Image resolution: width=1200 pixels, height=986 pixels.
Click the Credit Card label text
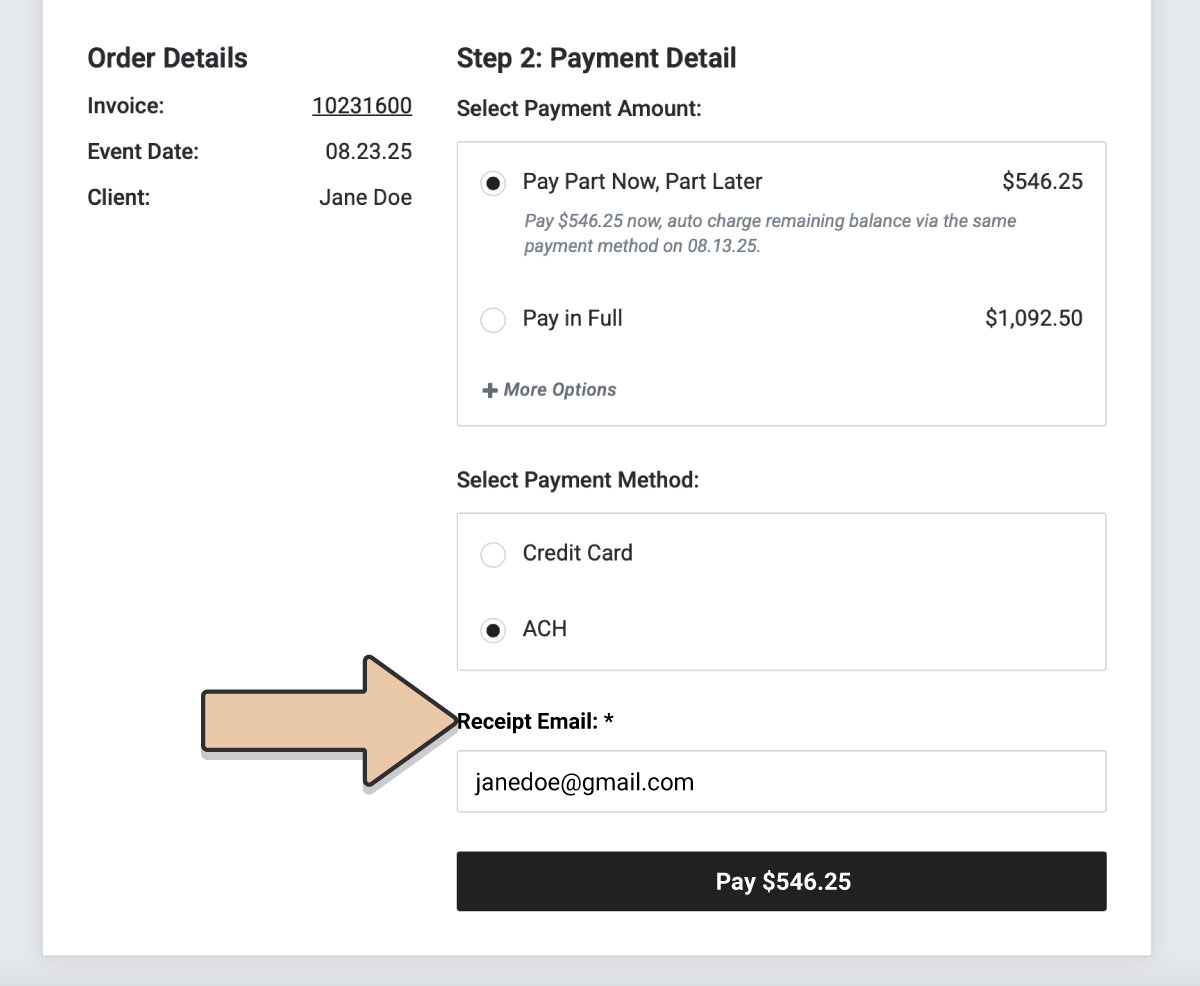pyautogui.click(x=577, y=553)
